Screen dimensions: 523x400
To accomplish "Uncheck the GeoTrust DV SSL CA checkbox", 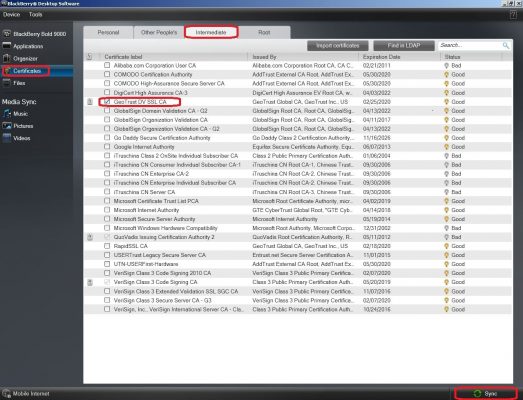I will pos(107,101).
